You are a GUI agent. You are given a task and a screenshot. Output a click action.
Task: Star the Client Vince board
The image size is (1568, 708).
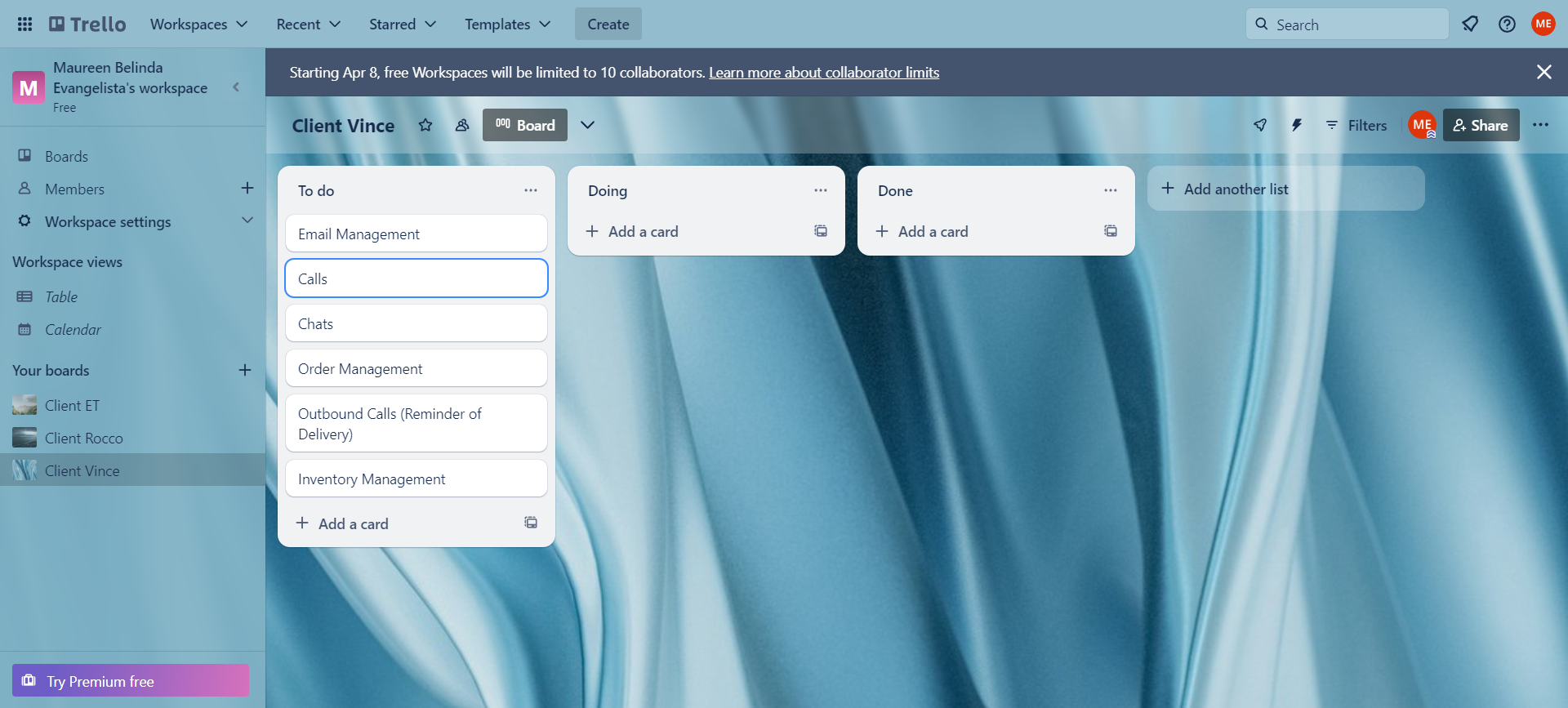click(425, 125)
